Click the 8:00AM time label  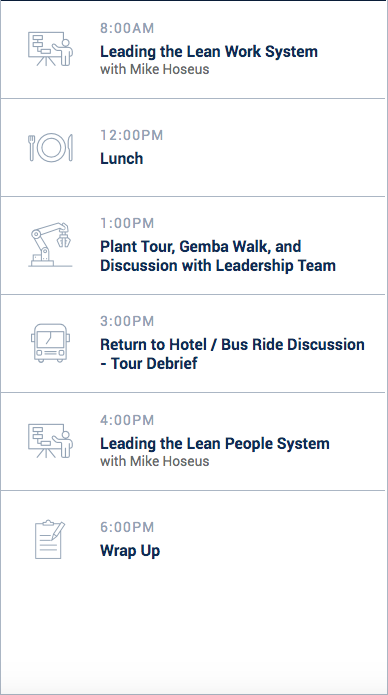[127, 28]
